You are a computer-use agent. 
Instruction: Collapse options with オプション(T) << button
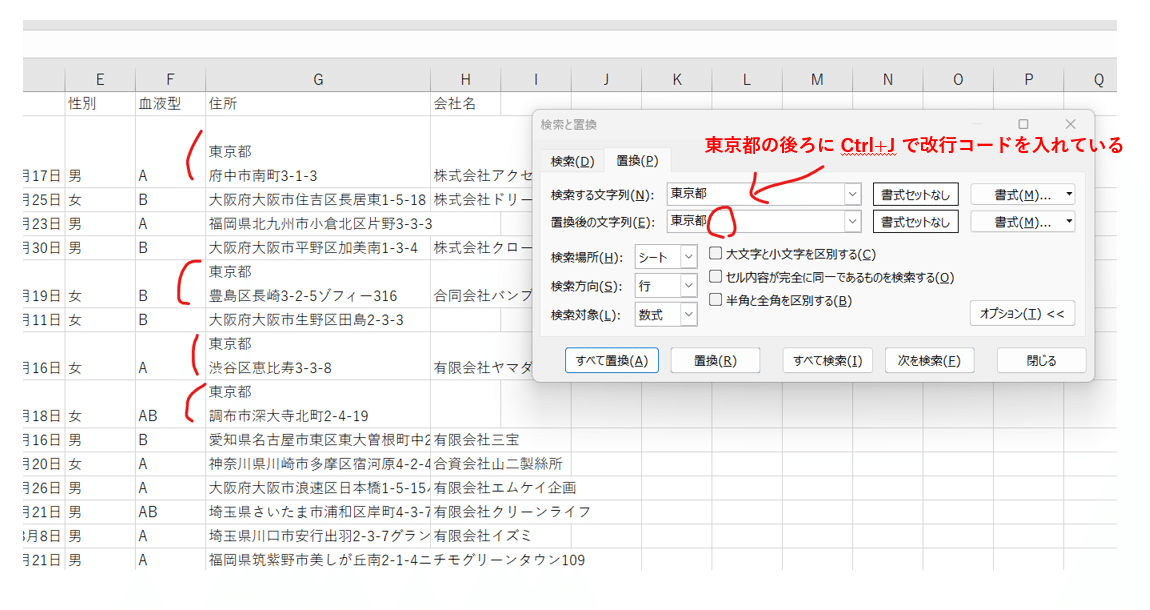pyautogui.click(x=1022, y=314)
